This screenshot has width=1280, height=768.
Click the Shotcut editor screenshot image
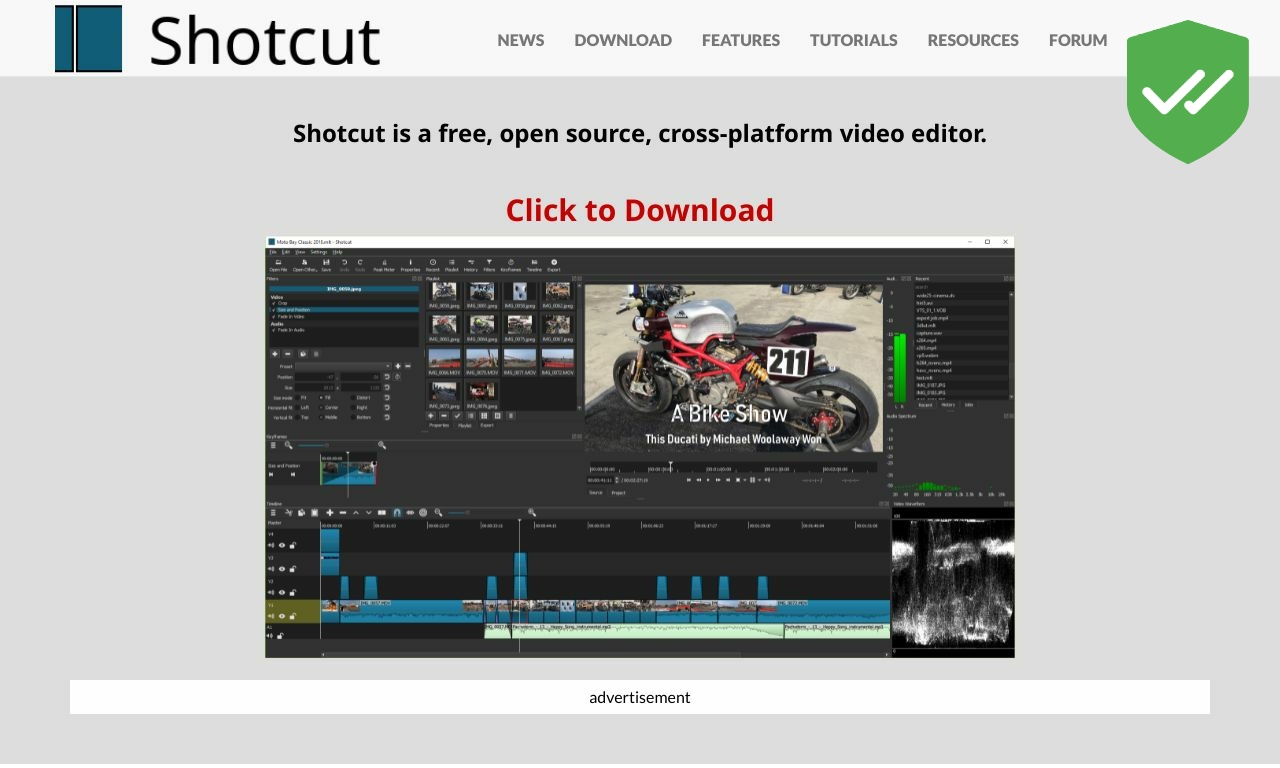[640, 447]
